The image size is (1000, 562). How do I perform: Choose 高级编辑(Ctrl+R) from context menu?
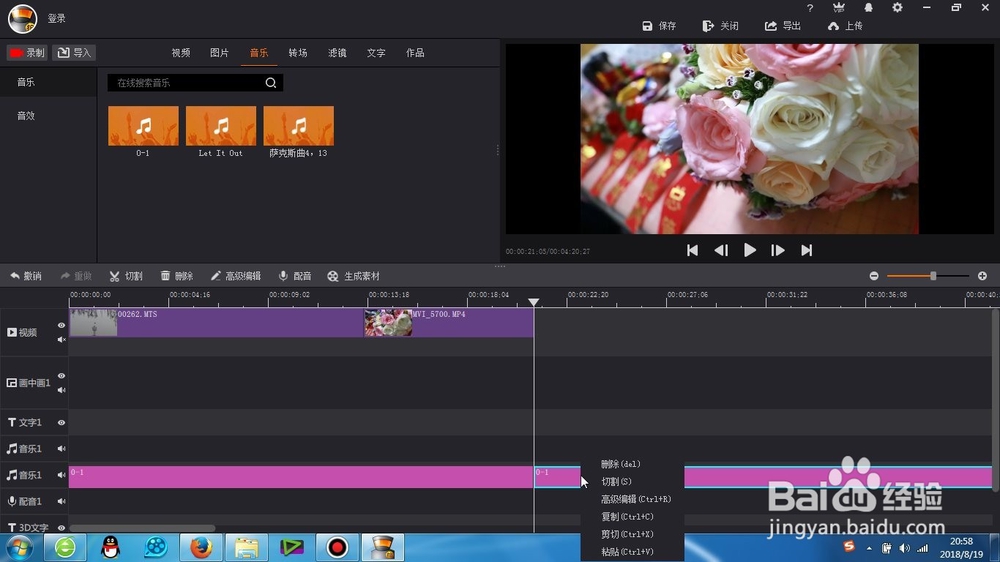636,499
